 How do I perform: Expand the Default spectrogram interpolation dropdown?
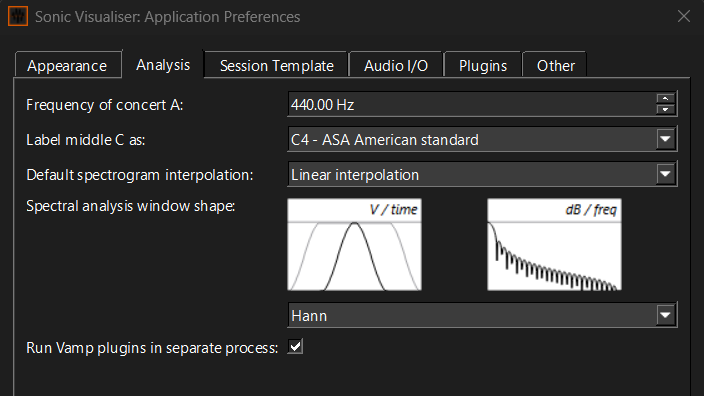[x=482, y=174]
